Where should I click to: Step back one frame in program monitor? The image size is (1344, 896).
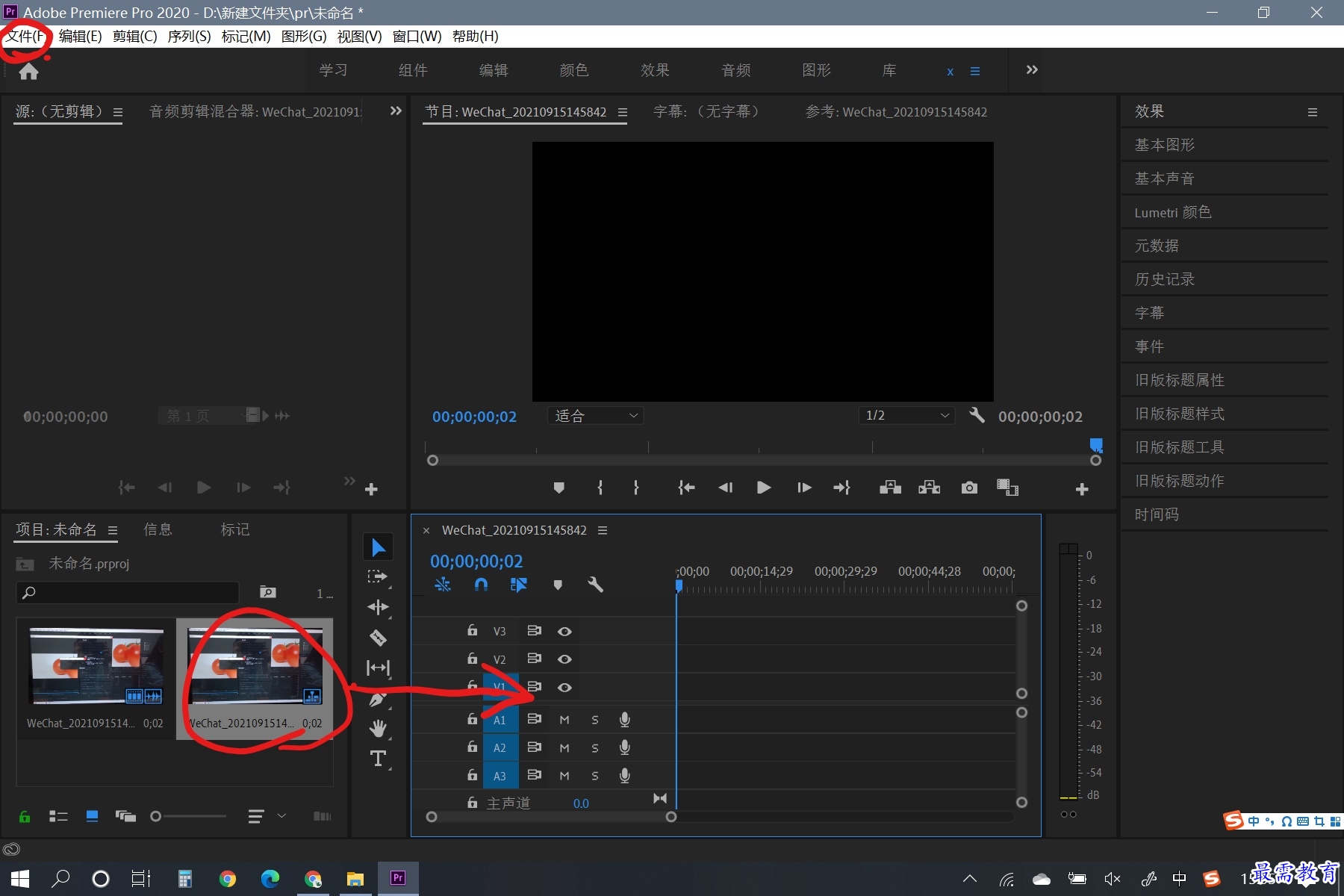[x=725, y=488]
